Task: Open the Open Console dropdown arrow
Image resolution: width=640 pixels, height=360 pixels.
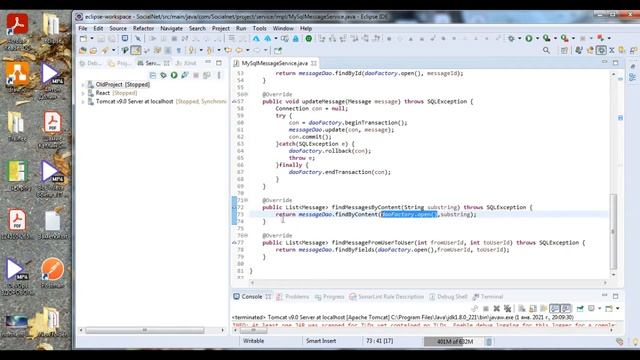Action: tap(618, 309)
